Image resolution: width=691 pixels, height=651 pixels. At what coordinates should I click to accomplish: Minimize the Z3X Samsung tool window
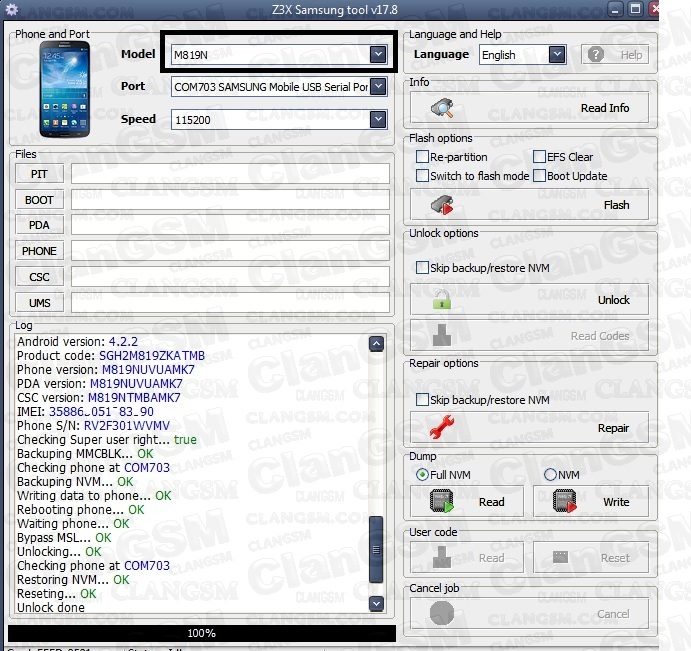[x=616, y=9]
